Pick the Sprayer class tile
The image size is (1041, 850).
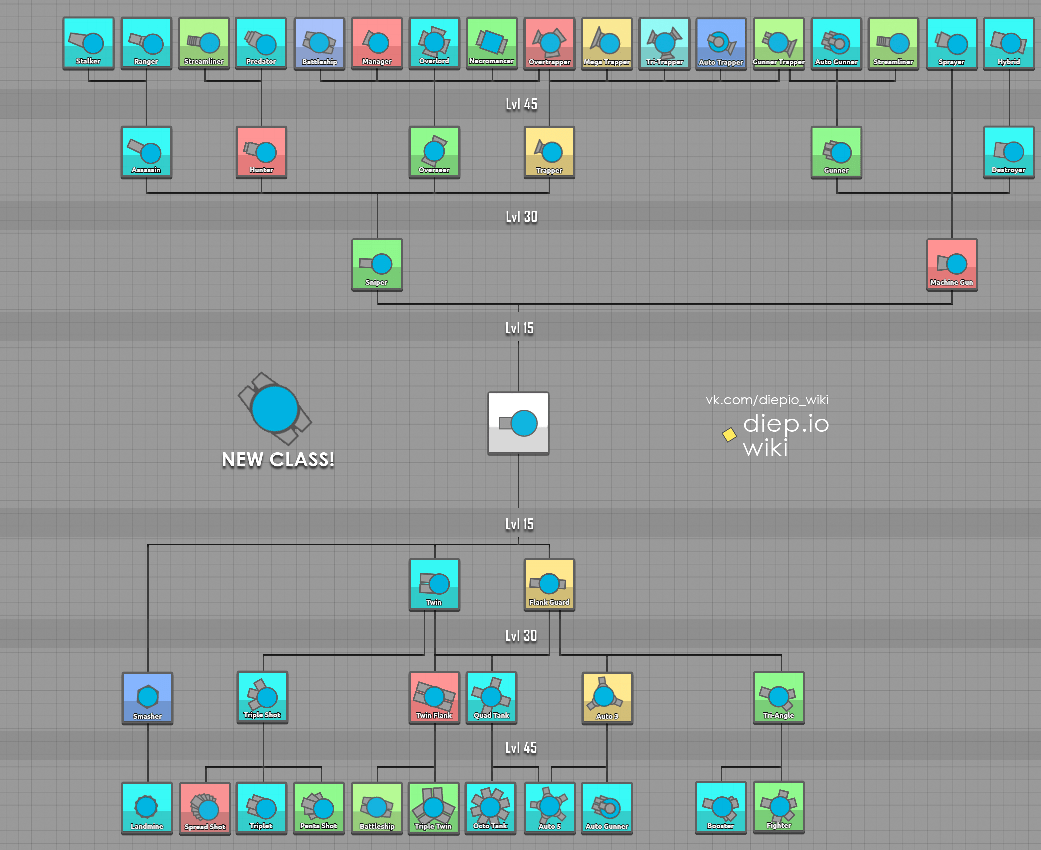[952, 43]
